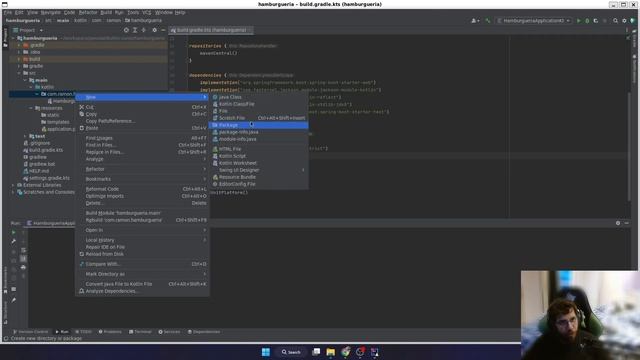Click Copy Path/Reference in the context menu

[x=142, y=121]
